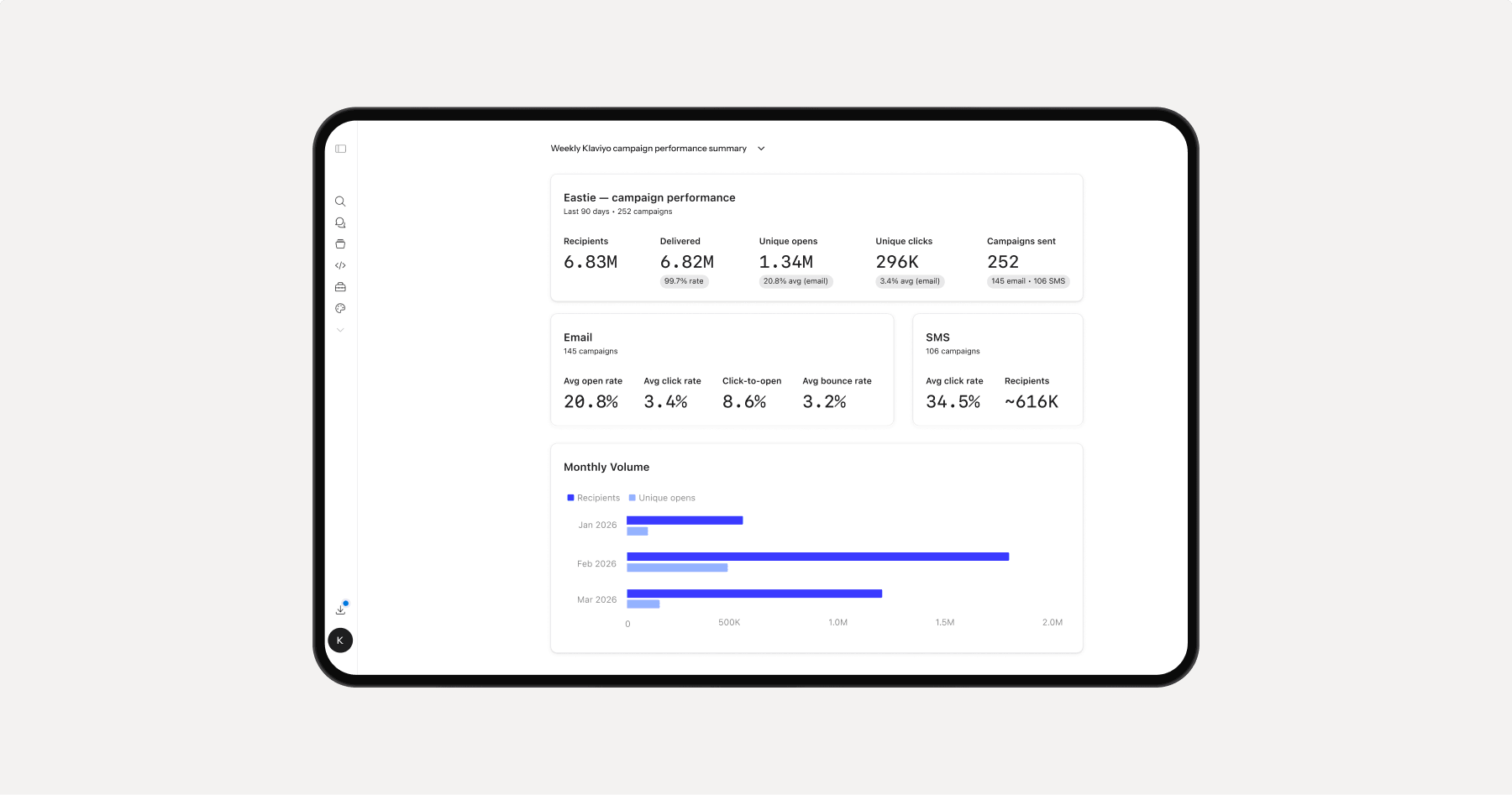The width and height of the screenshot is (1512, 795).
Task: Click the Feb 2026 axis label
Action: point(596,564)
